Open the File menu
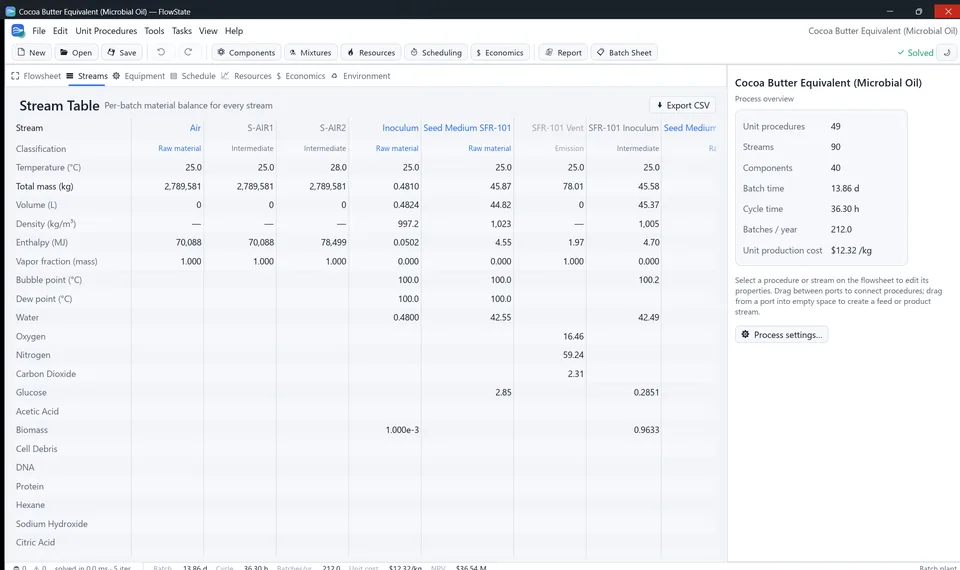 pyautogui.click(x=39, y=31)
